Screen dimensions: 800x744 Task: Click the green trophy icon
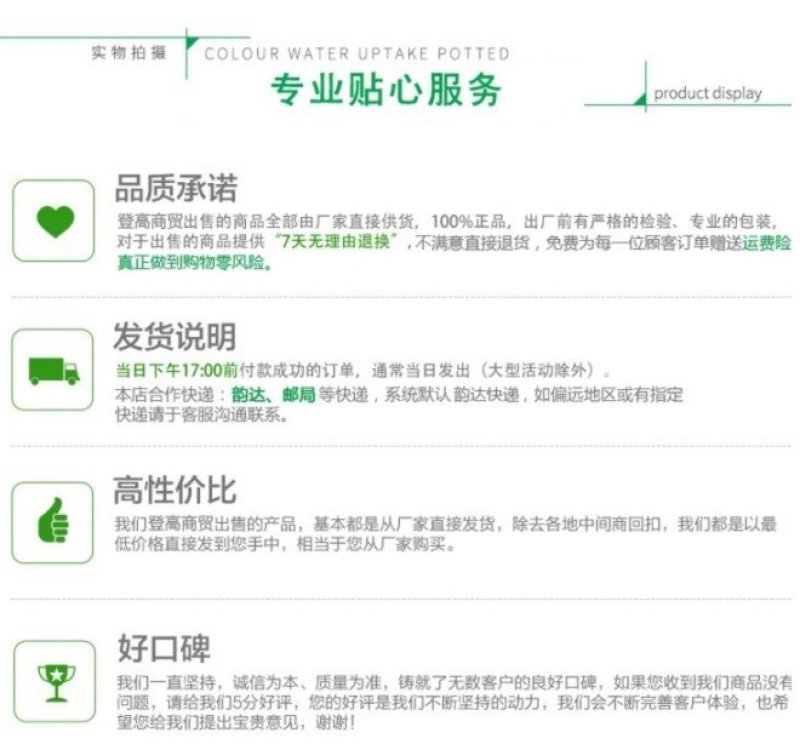point(56,683)
